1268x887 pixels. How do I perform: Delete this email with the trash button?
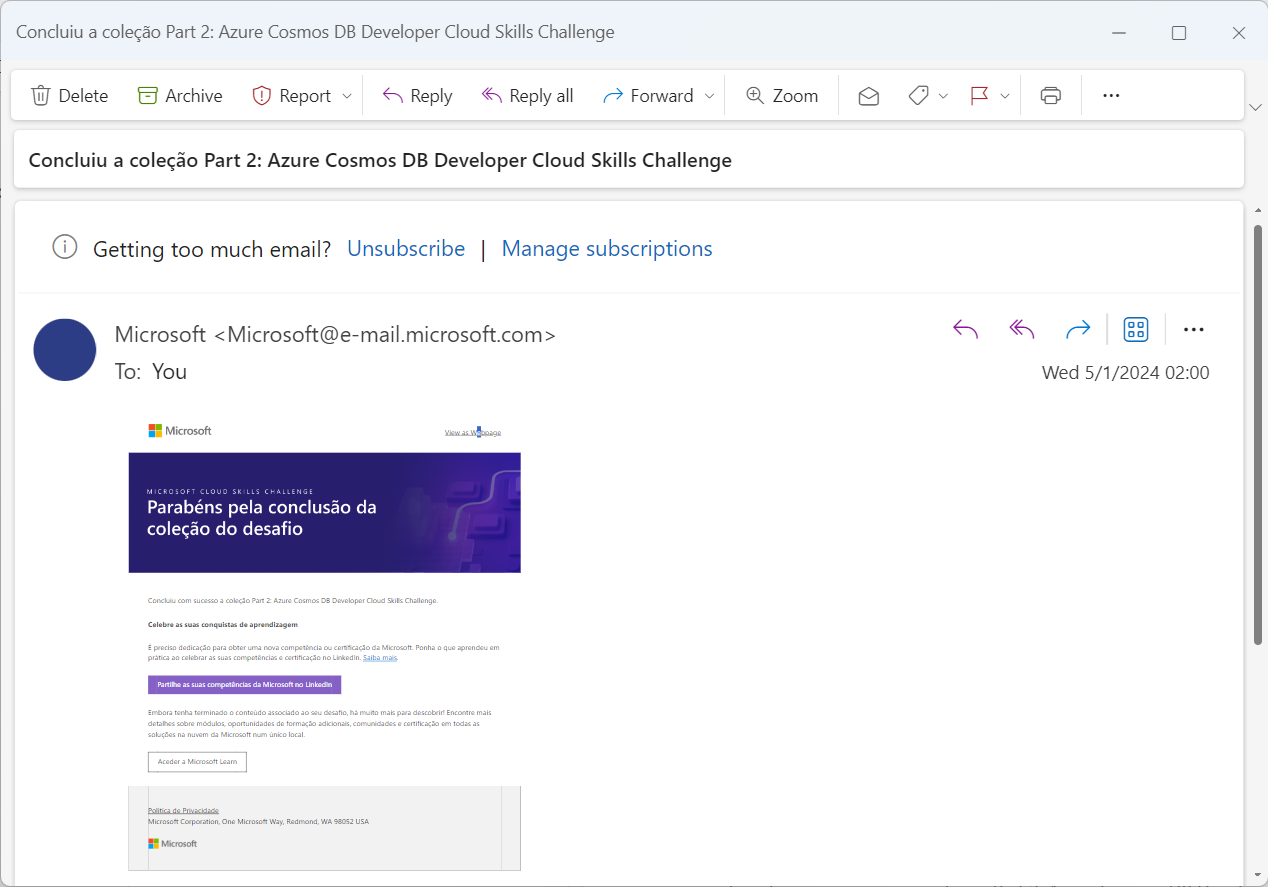69,96
